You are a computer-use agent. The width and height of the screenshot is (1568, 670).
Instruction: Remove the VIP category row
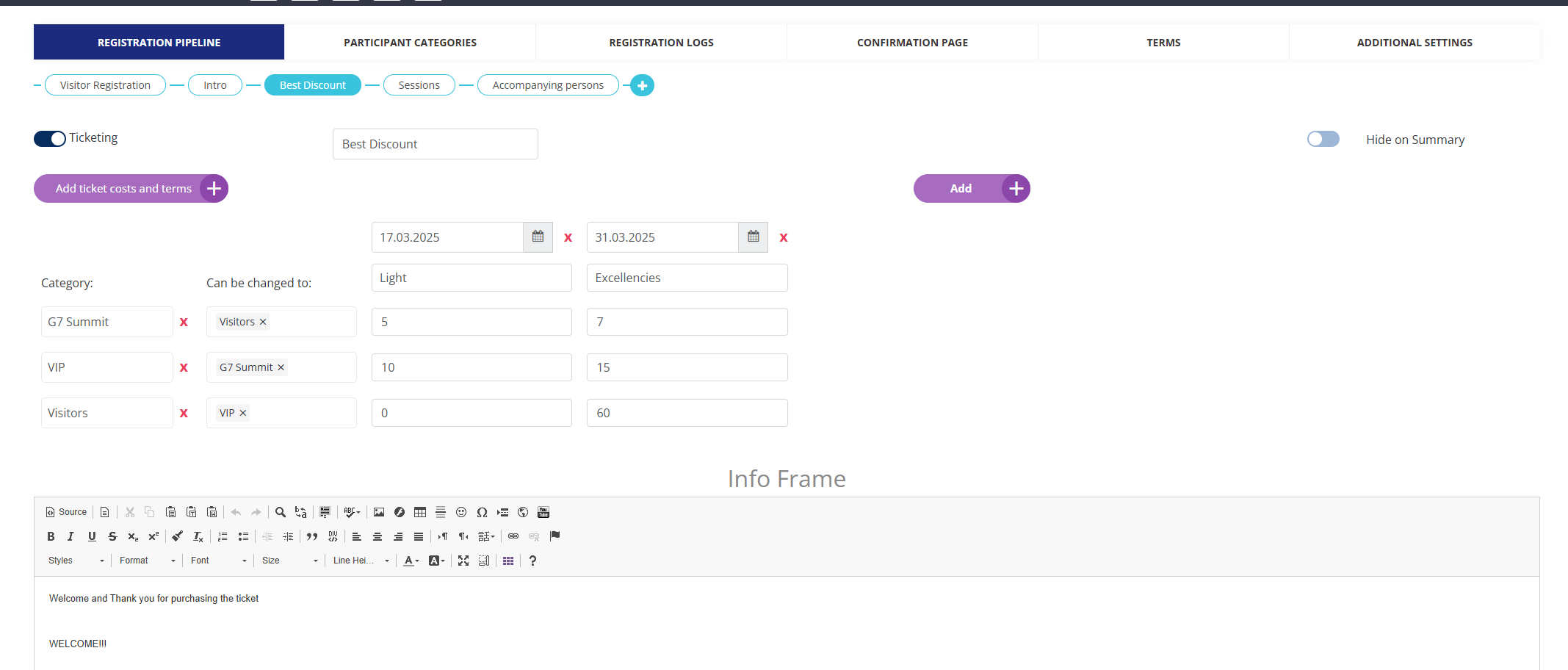(x=184, y=367)
